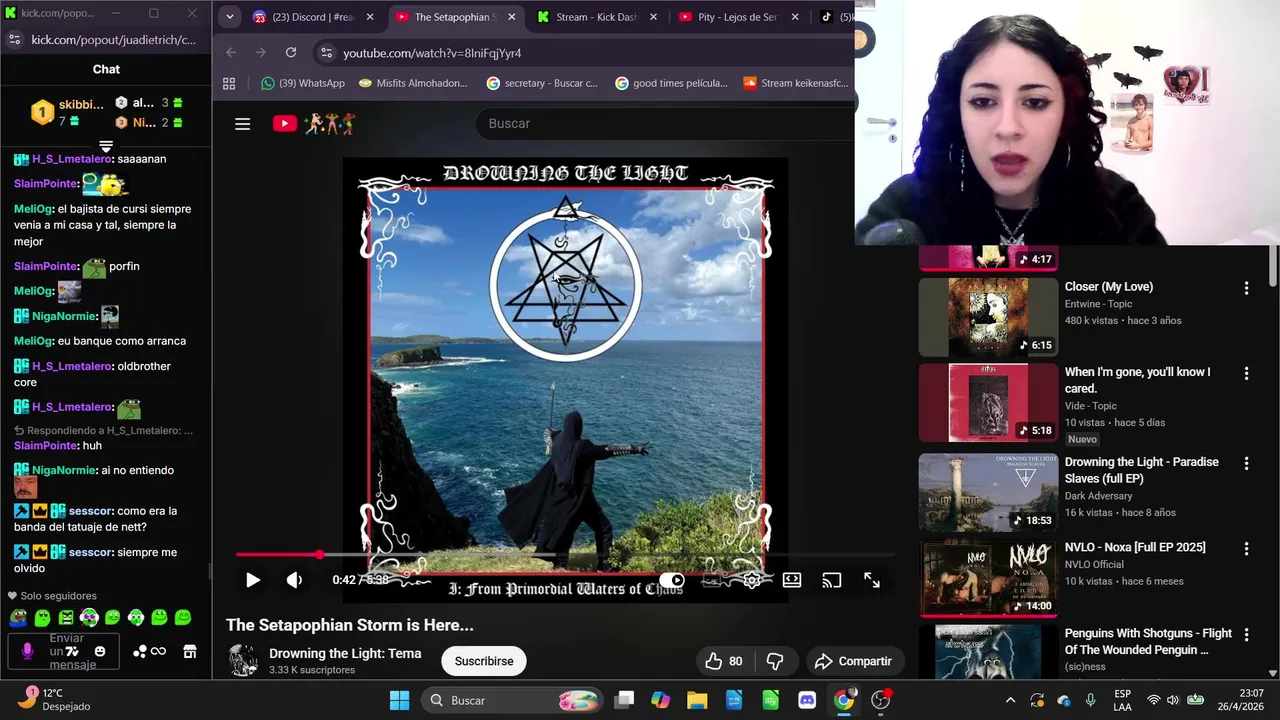The image size is (1280, 720).
Task: Switch to theater mode in player
Action: coord(792,580)
